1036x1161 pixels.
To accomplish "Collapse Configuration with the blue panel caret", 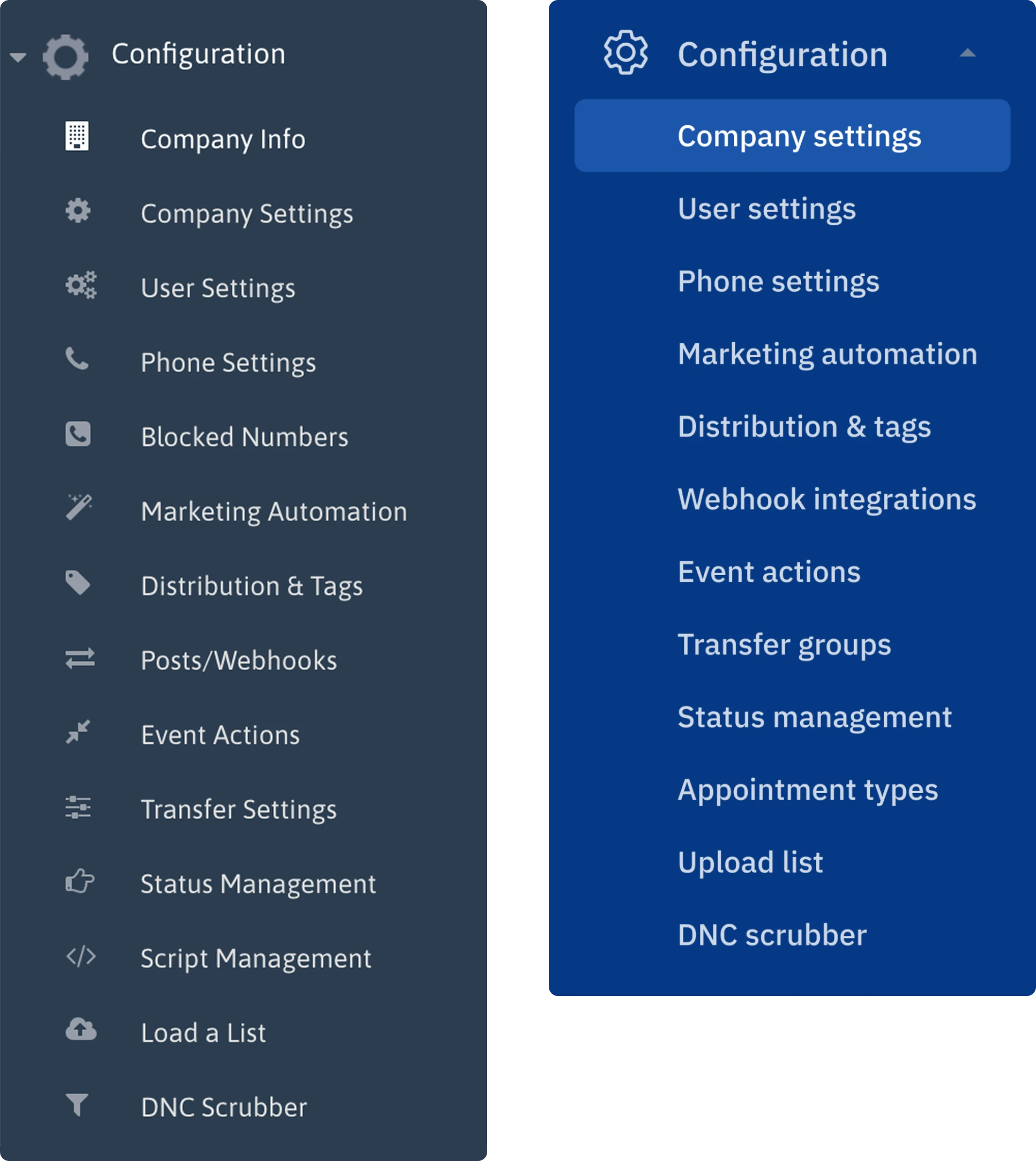I will tap(968, 53).
